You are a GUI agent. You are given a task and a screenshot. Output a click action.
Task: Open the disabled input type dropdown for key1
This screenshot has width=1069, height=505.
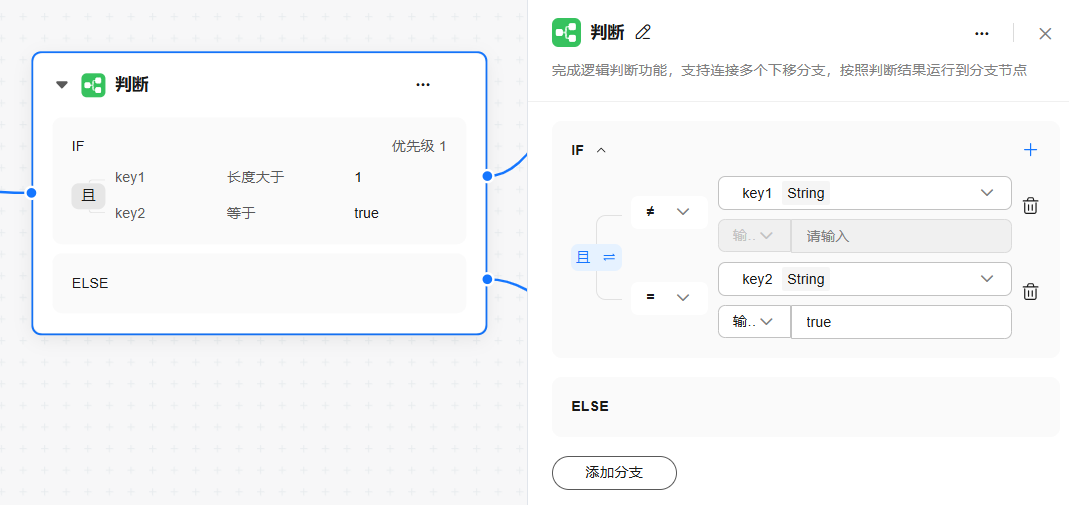coord(754,236)
